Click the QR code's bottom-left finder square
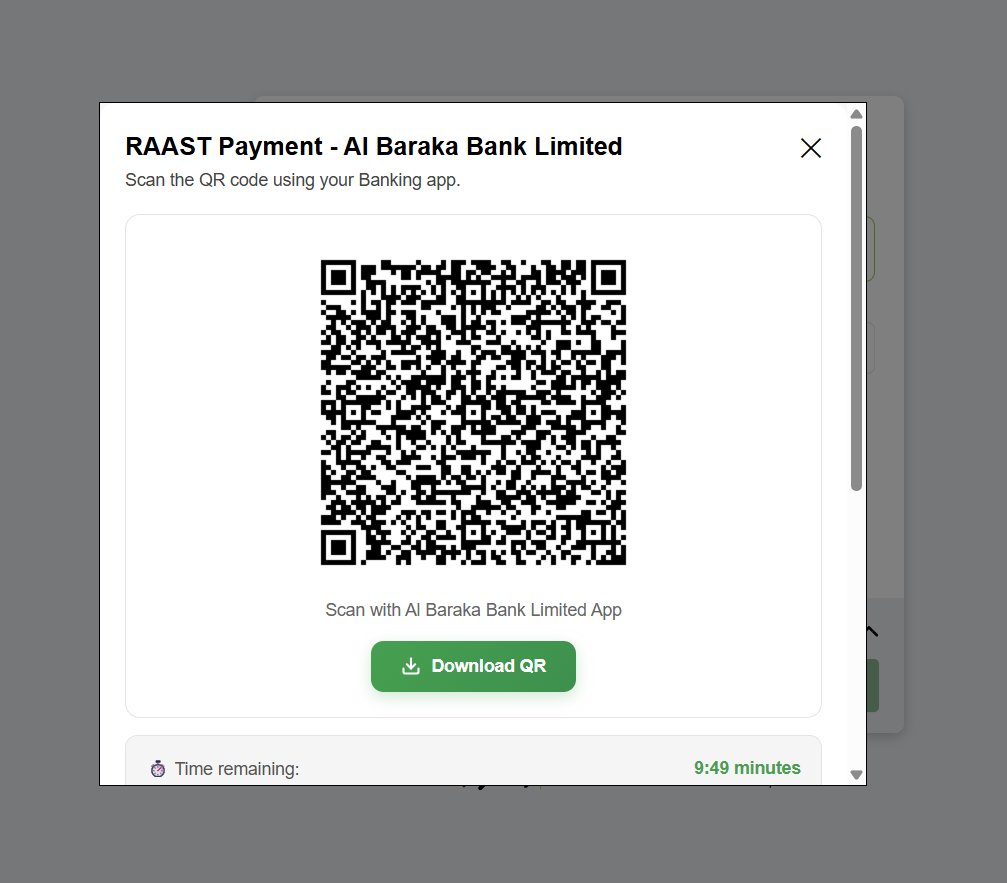Screen dimensions: 1007x883 tap(338, 547)
